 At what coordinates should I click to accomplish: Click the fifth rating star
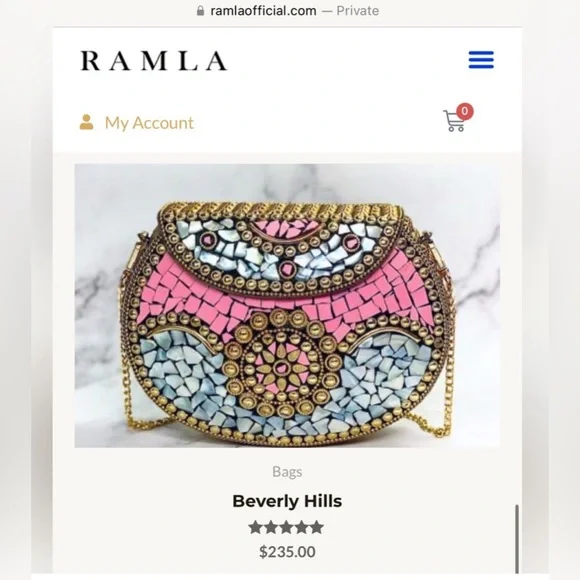317,527
